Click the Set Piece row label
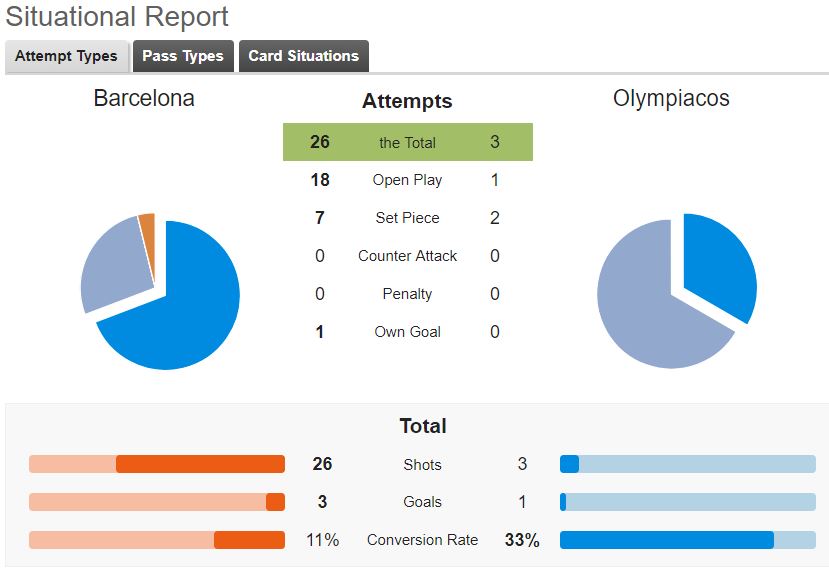This screenshot has width=829, height=572. pyautogui.click(x=408, y=218)
